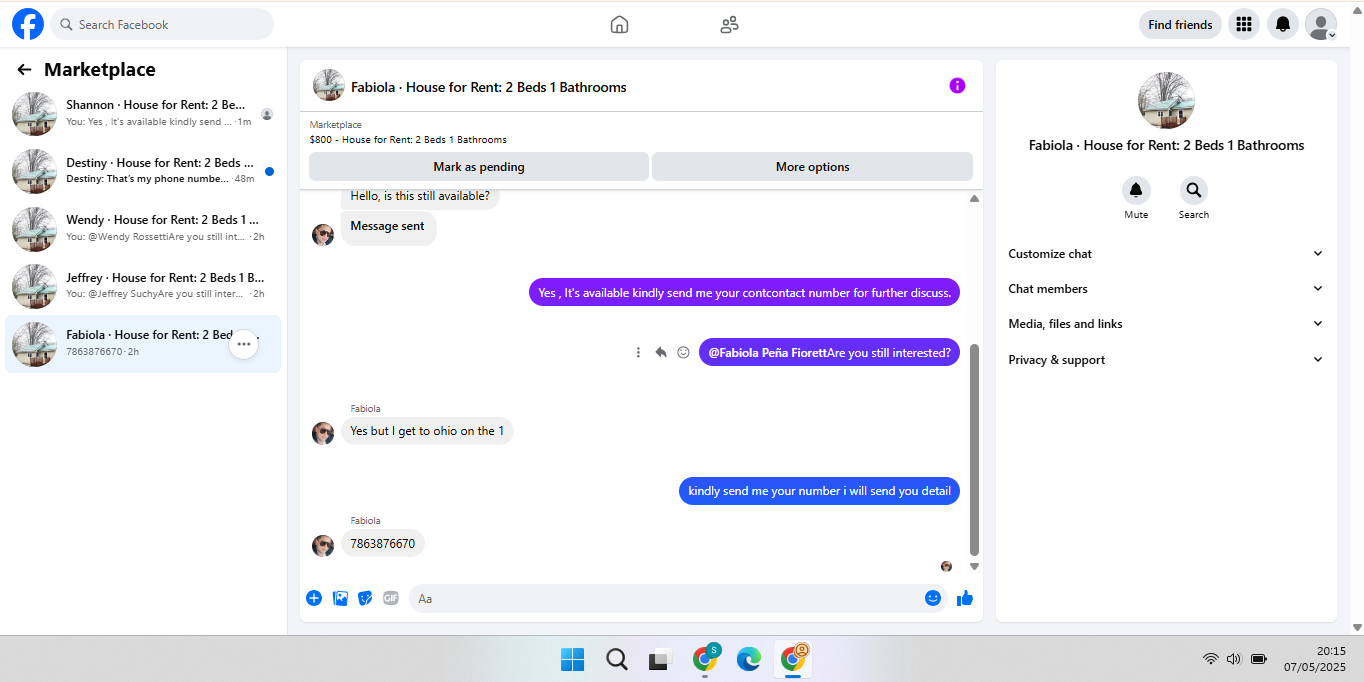This screenshot has width=1364, height=682.
Task: Expand Customize chat section
Action: pyautogui.click(x=1165, y=254)
